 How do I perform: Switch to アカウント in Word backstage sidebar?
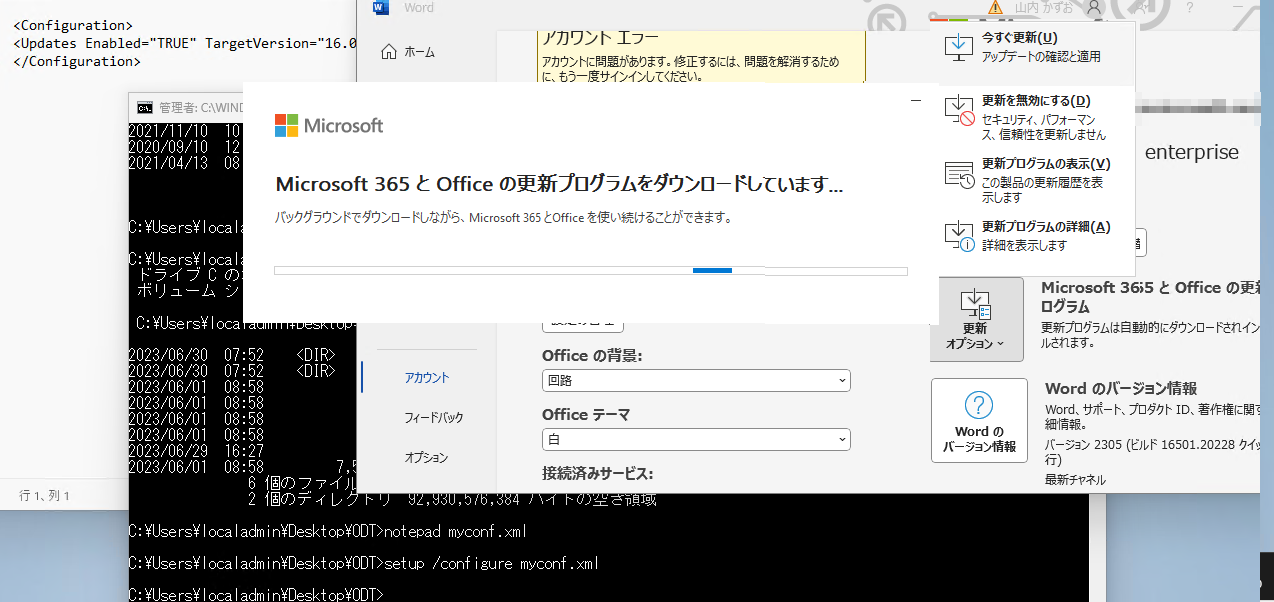tap(427, 378)
